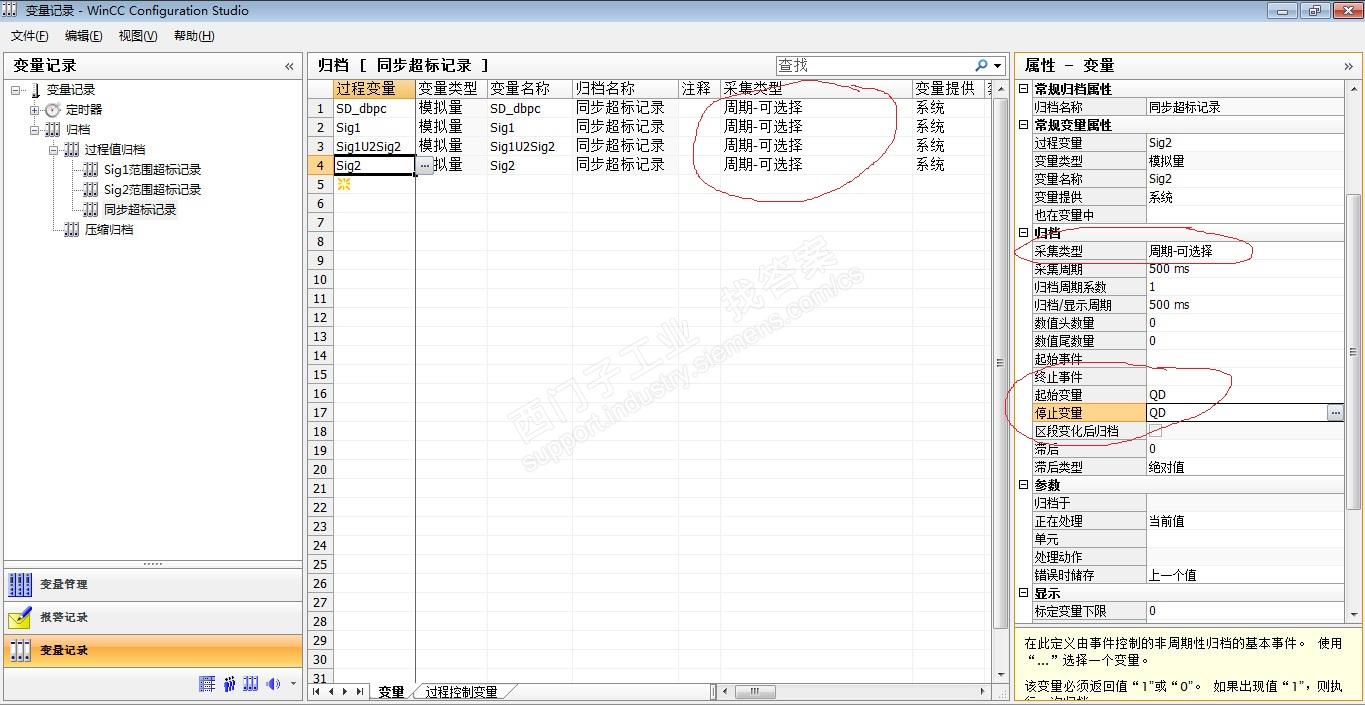
Task: Click the small people icon in navigation footer
Action: click(230, 684)
